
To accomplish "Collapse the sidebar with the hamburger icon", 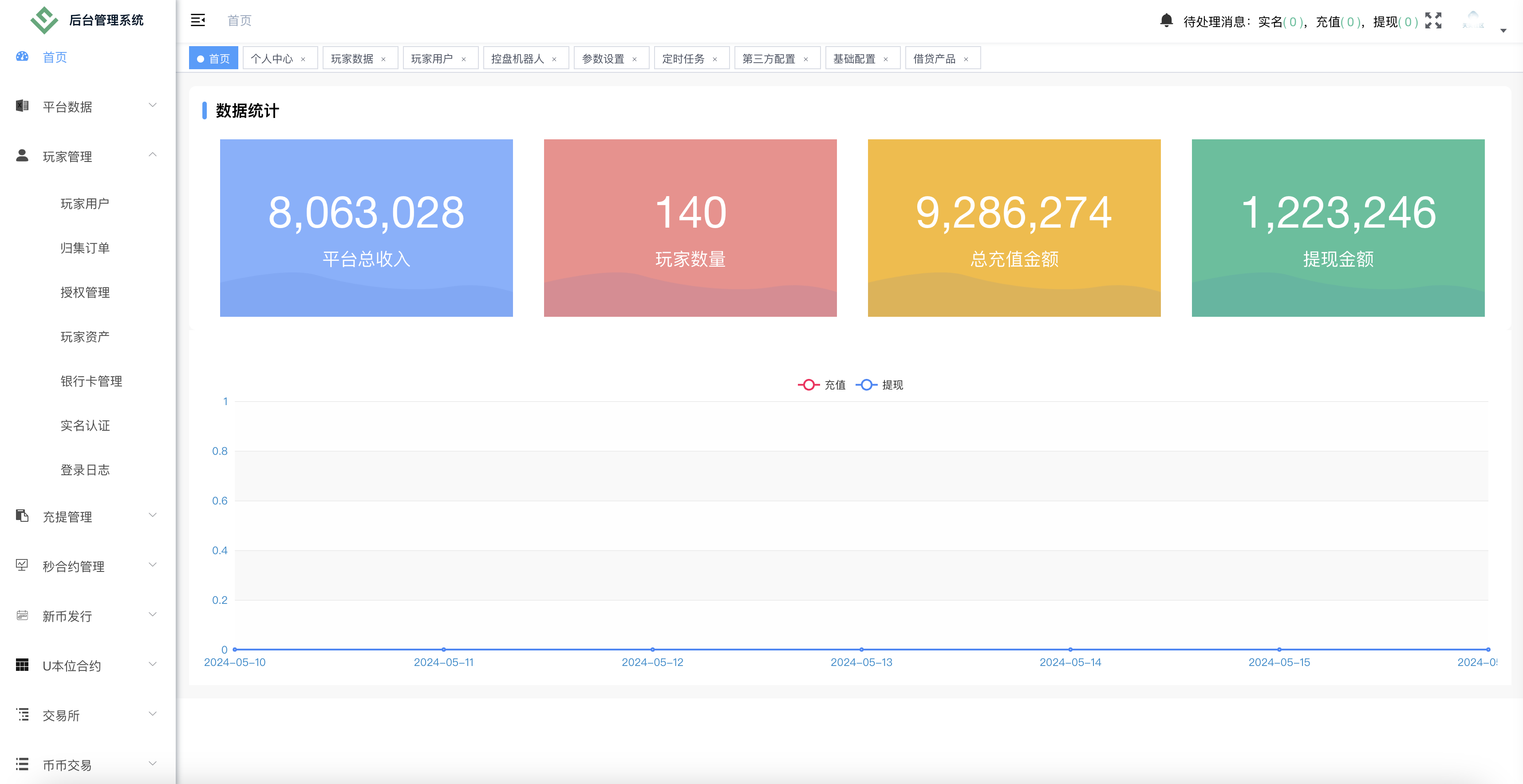I will (x=197, y=20).
